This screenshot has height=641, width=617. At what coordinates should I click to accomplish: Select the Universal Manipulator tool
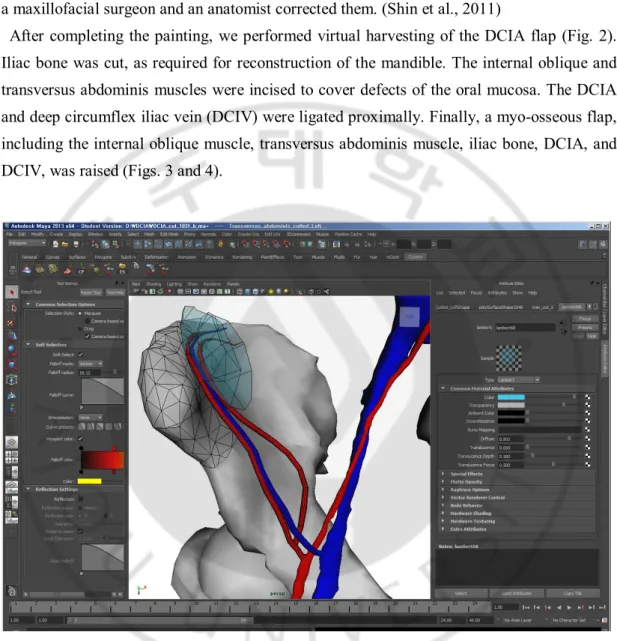tap(12, 379)
